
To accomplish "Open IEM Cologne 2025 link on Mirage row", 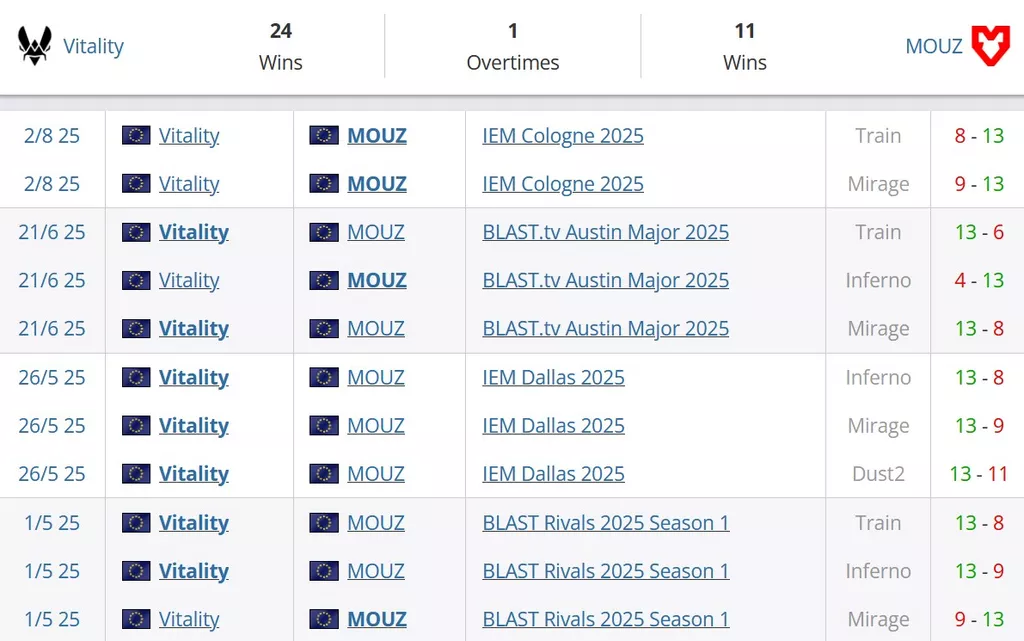I will (x=563, y=184).
